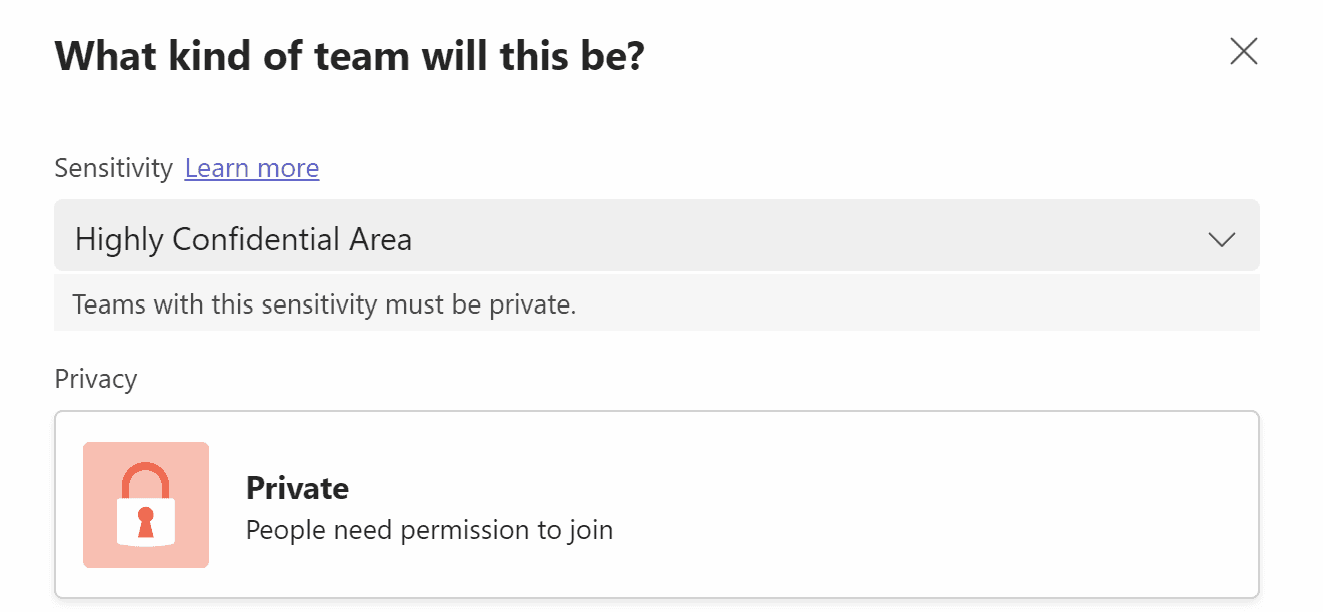
Task: Click the Learn more hyperlink beside Sensitivity
Action: pos(251,167)
